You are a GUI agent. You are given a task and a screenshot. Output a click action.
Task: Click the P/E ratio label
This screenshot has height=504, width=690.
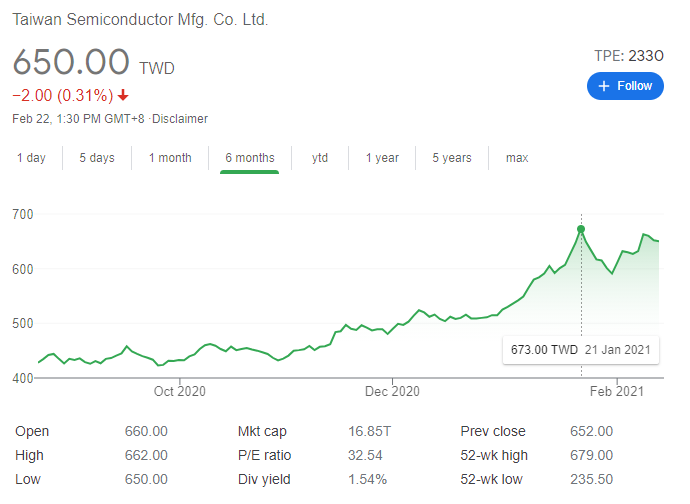pos(264,455)
